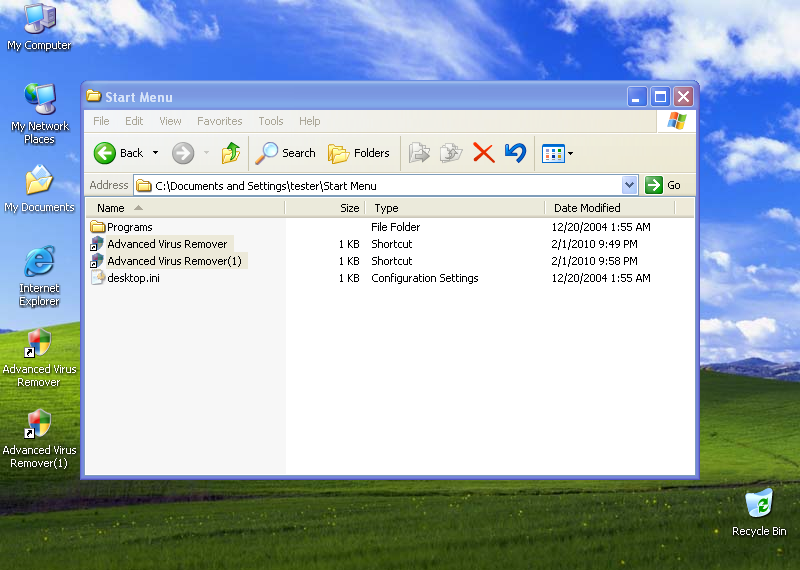The width and height of the screenshot is (800, 570).
Task: Click the 'Configuration Settings' type cell
Action: click(x=424, y=278)
